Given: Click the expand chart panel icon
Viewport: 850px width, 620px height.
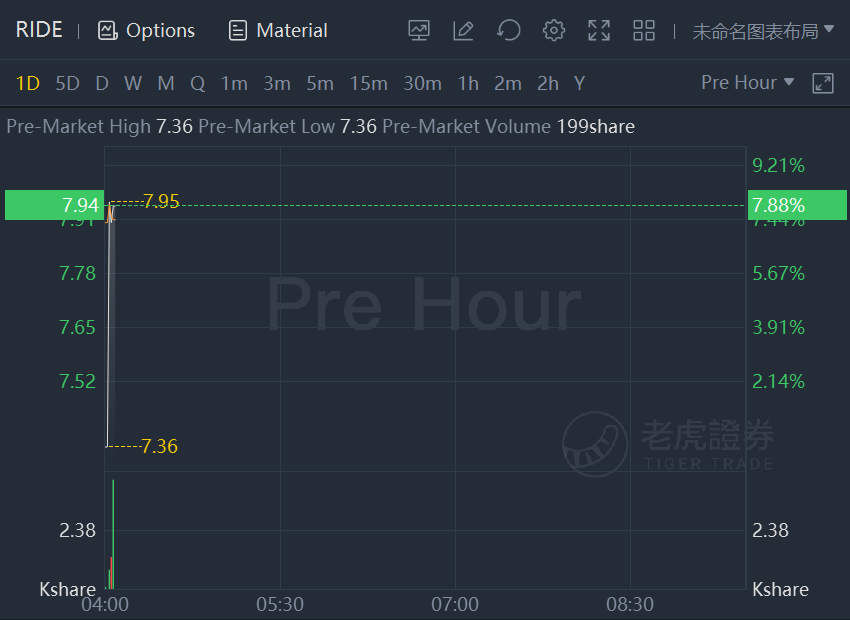Looking at the screenshot, I should (x=822, y=83).
